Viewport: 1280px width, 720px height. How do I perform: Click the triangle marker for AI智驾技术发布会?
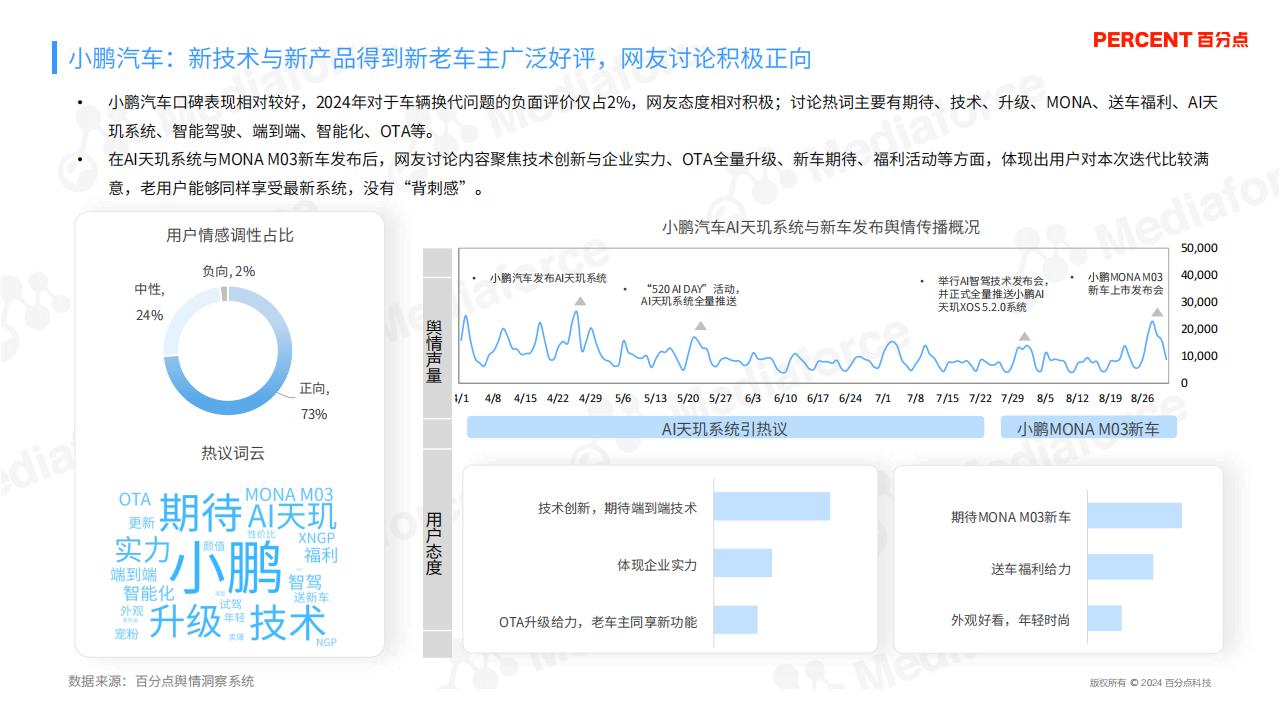(x=1024, y=336)
